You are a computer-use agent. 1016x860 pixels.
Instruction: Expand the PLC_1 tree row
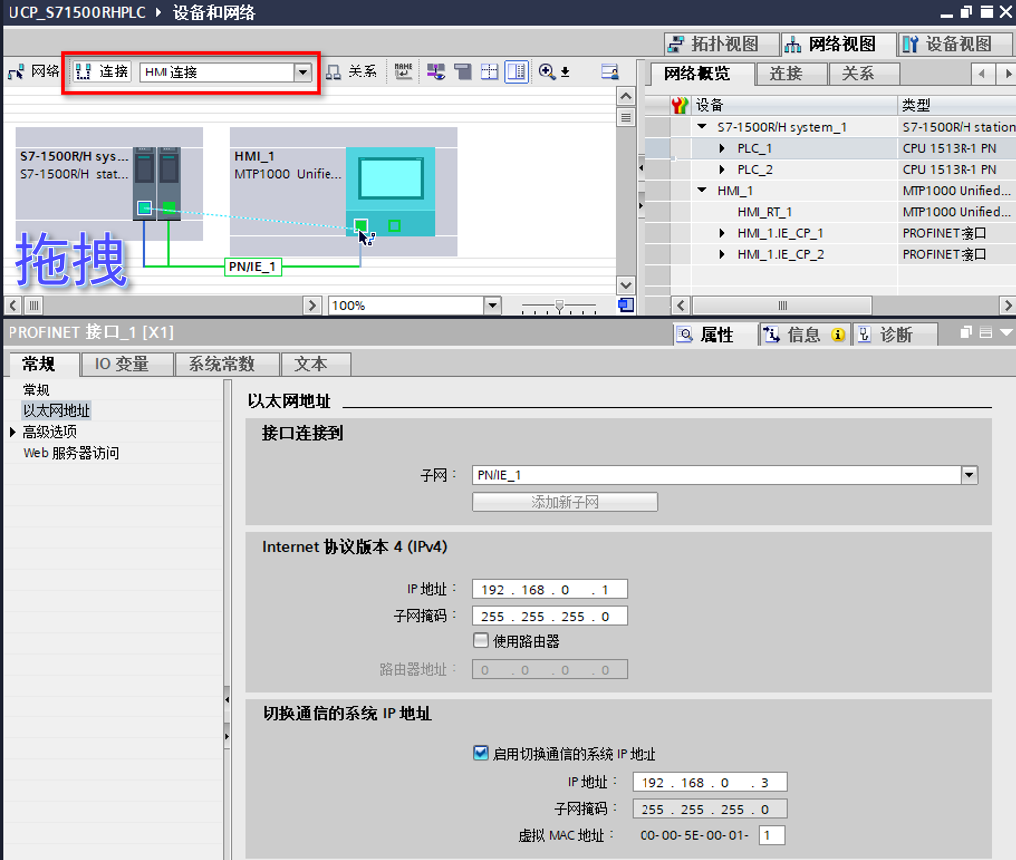tap(723, 149)
